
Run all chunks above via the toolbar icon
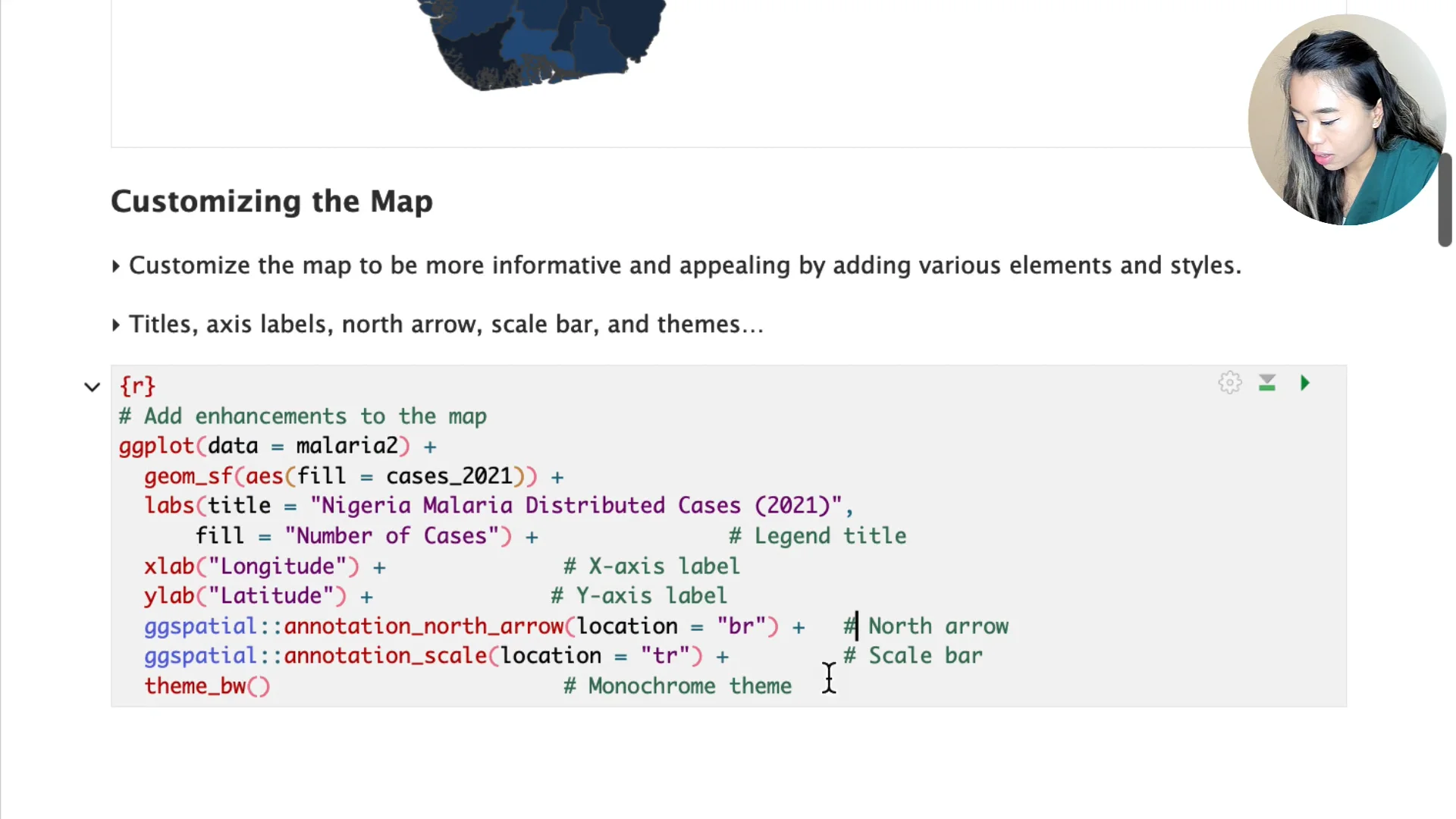[x=1267, y=383]
